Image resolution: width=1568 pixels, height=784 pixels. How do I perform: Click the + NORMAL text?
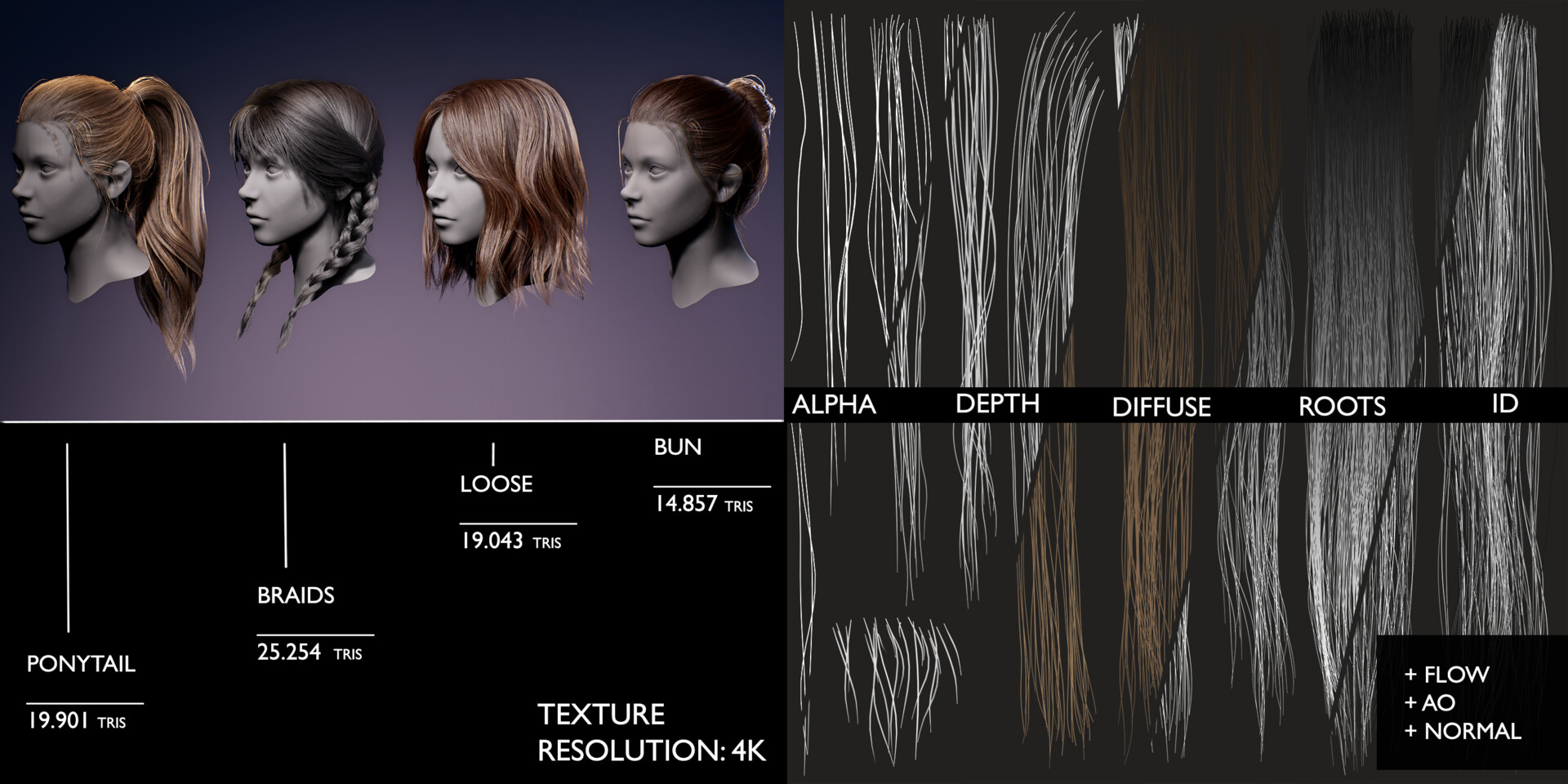pyautogui.click(x=1463, y=731)
